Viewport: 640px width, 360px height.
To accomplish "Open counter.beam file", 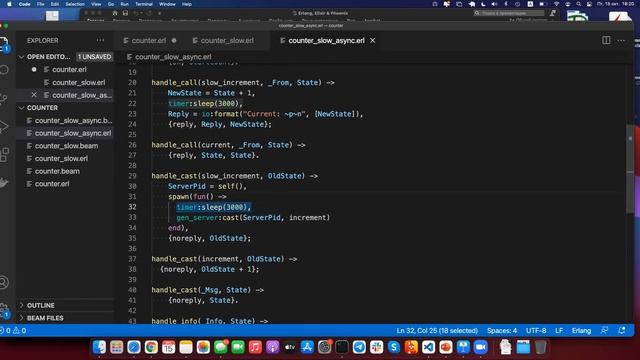I will (65, 171).
